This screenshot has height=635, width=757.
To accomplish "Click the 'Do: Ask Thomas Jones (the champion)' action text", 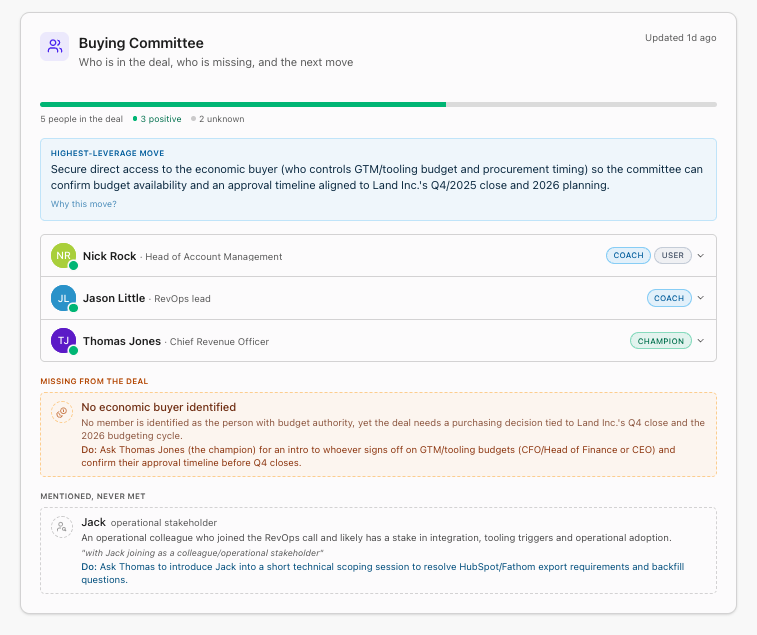I will click(378, 456).
